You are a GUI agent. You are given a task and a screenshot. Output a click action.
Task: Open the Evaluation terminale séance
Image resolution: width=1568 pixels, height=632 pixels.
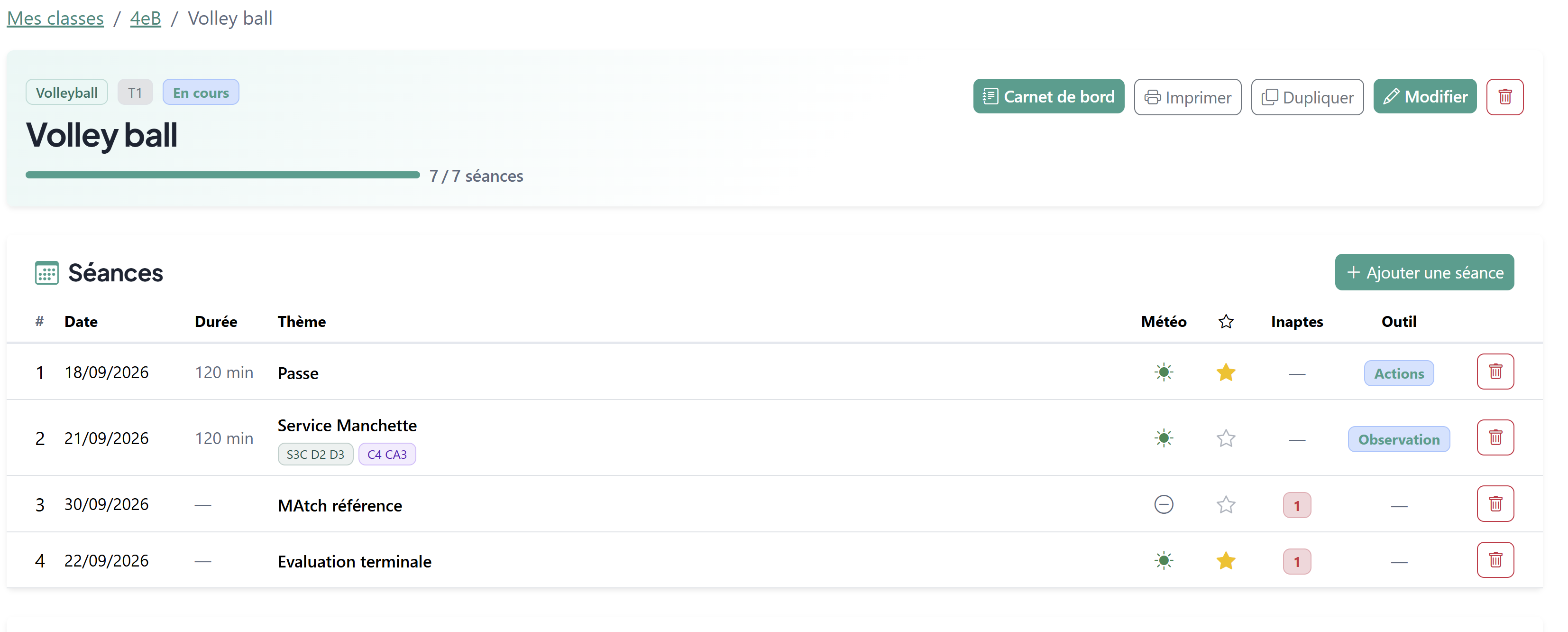coord(354,561)
